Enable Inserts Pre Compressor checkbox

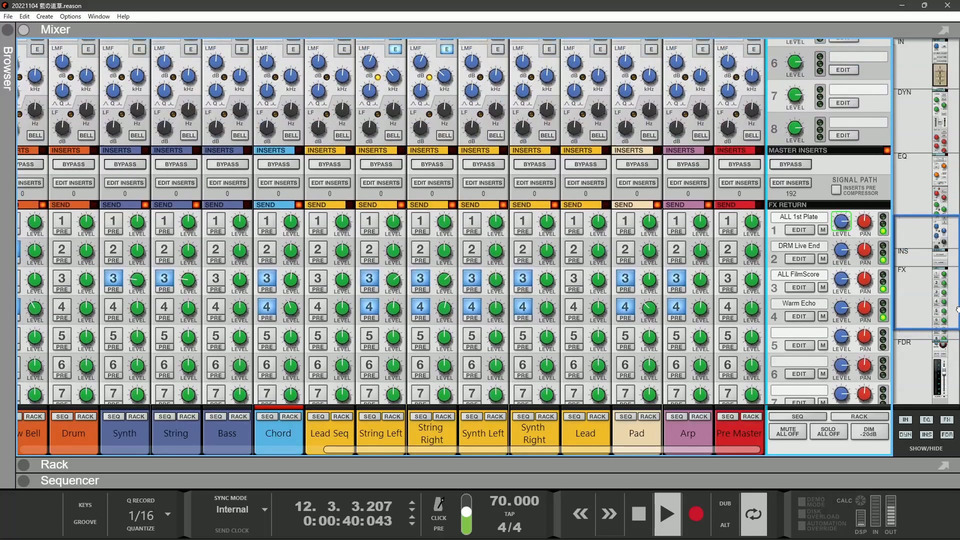point(836,189)
